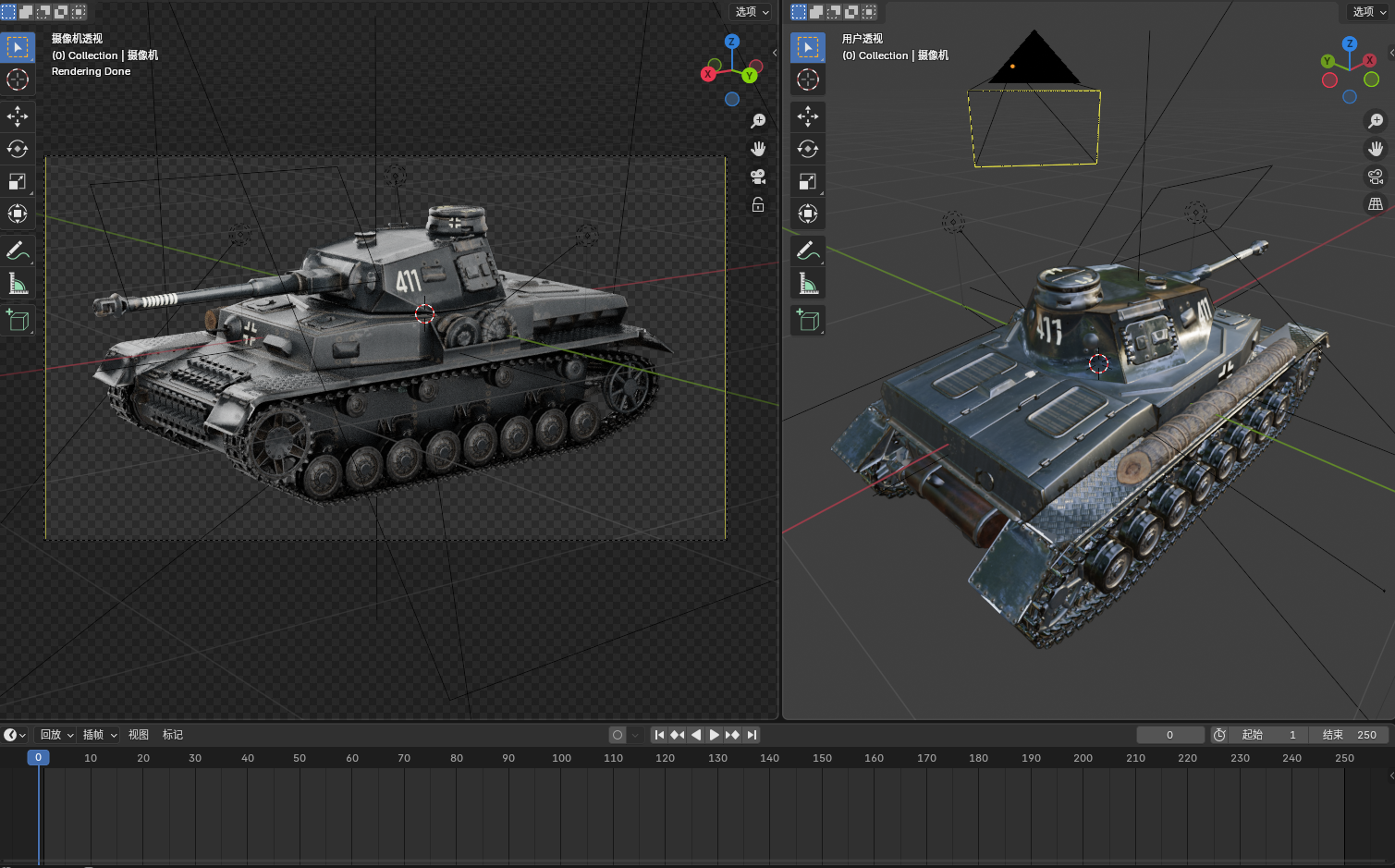Screen dimensions: 1395x868
Task: Open the 视图 menu in timeline
Action: (139, 735)
